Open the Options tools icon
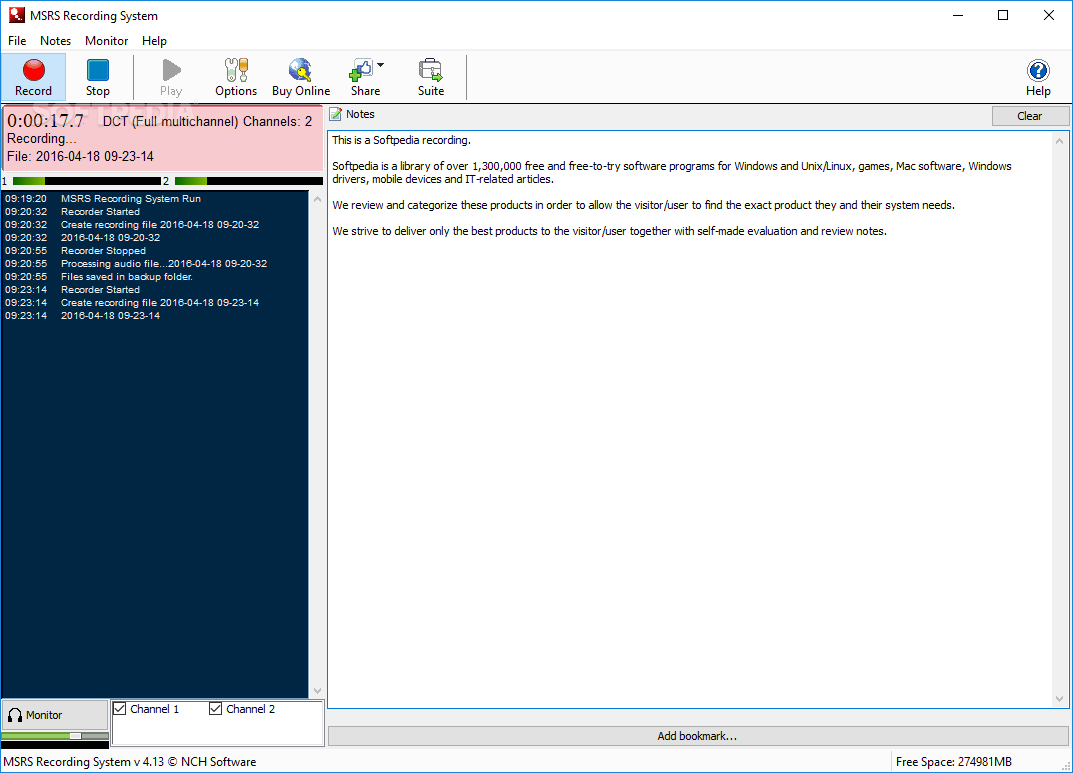Screen dimensions: 1073x773 [x=236, y=77]
